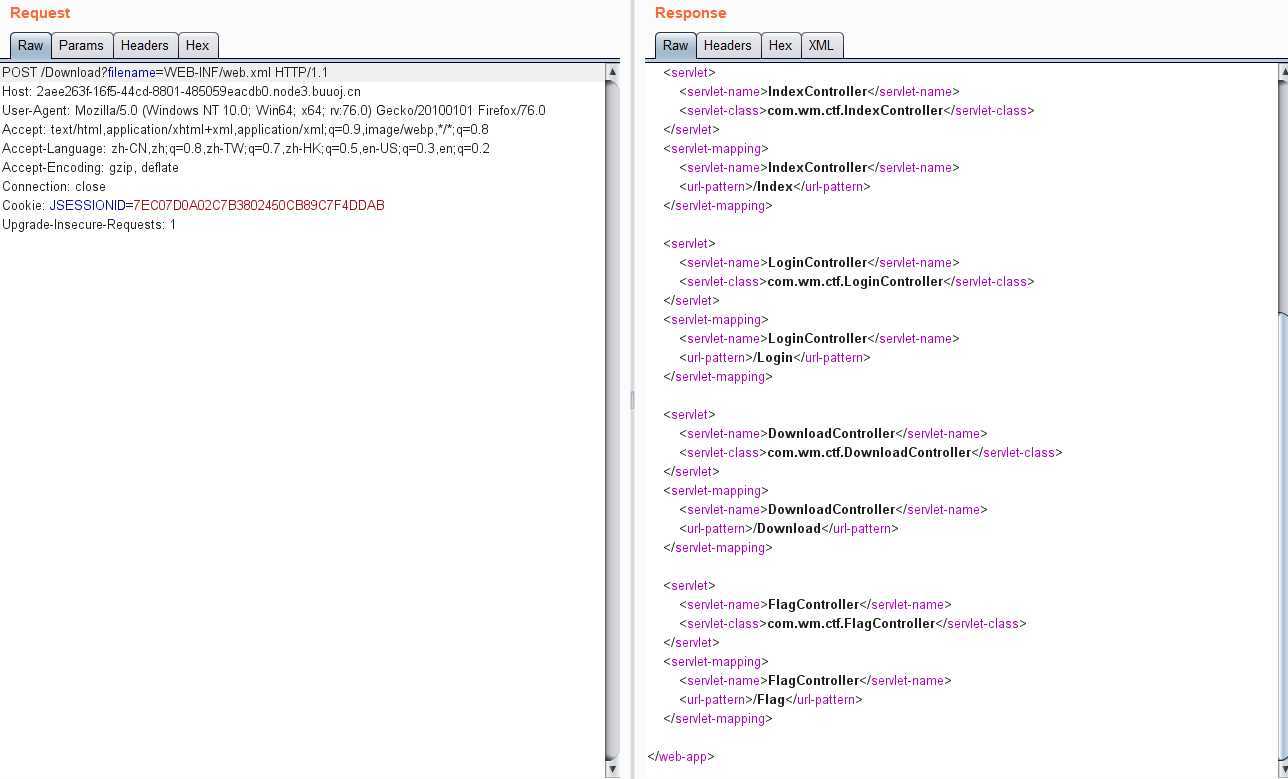Click the /Download url-pattern value

coord(788,529)
